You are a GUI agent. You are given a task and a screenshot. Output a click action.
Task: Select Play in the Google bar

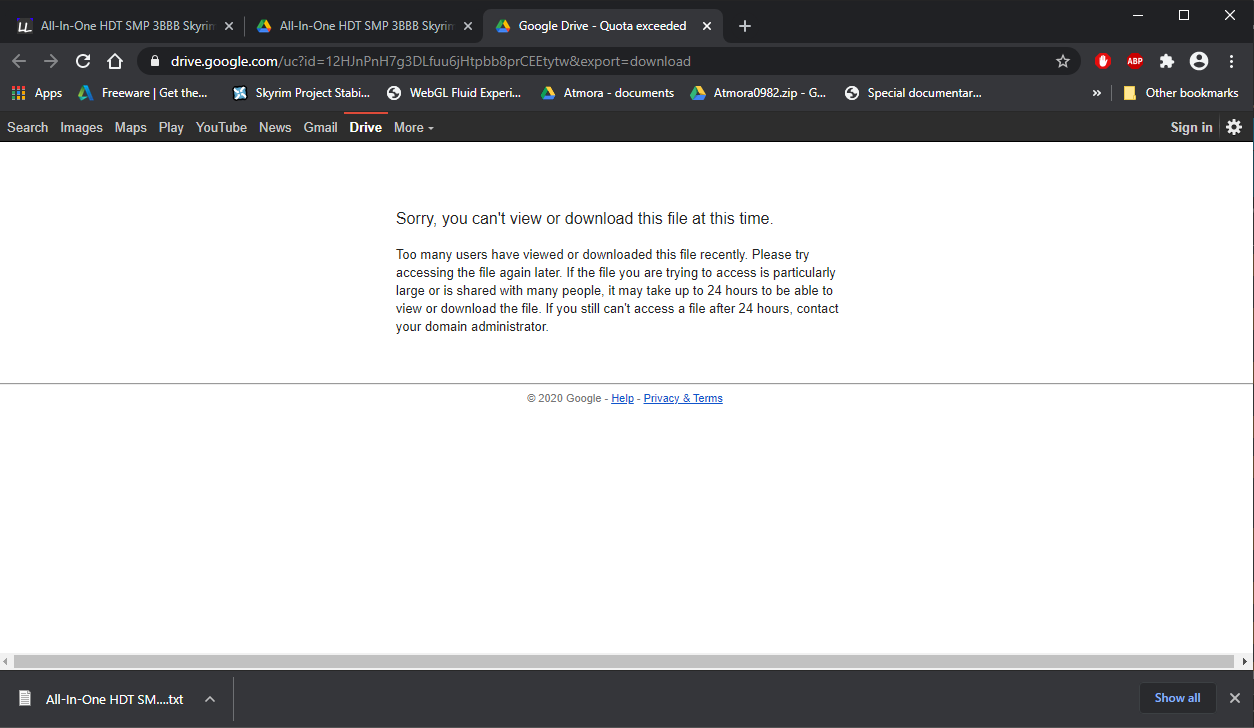[171, 127]
